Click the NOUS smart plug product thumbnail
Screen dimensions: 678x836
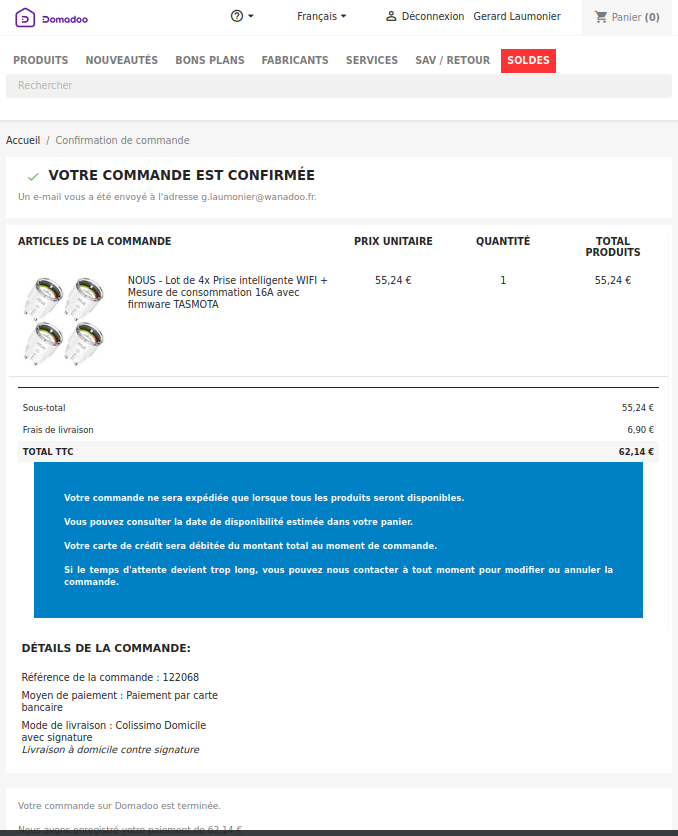65,320
